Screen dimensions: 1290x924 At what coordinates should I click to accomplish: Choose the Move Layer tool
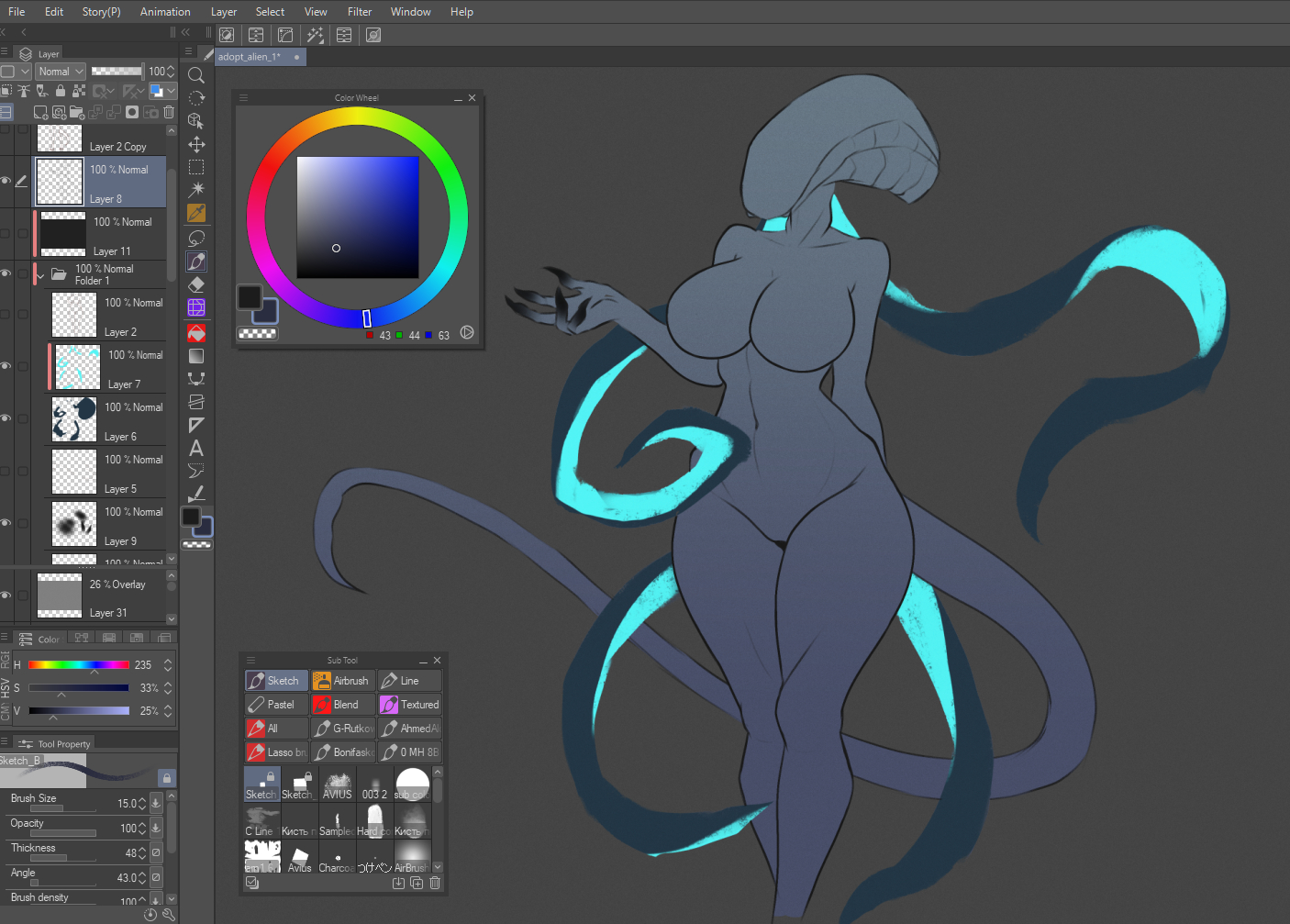click(x=196, y=144)
